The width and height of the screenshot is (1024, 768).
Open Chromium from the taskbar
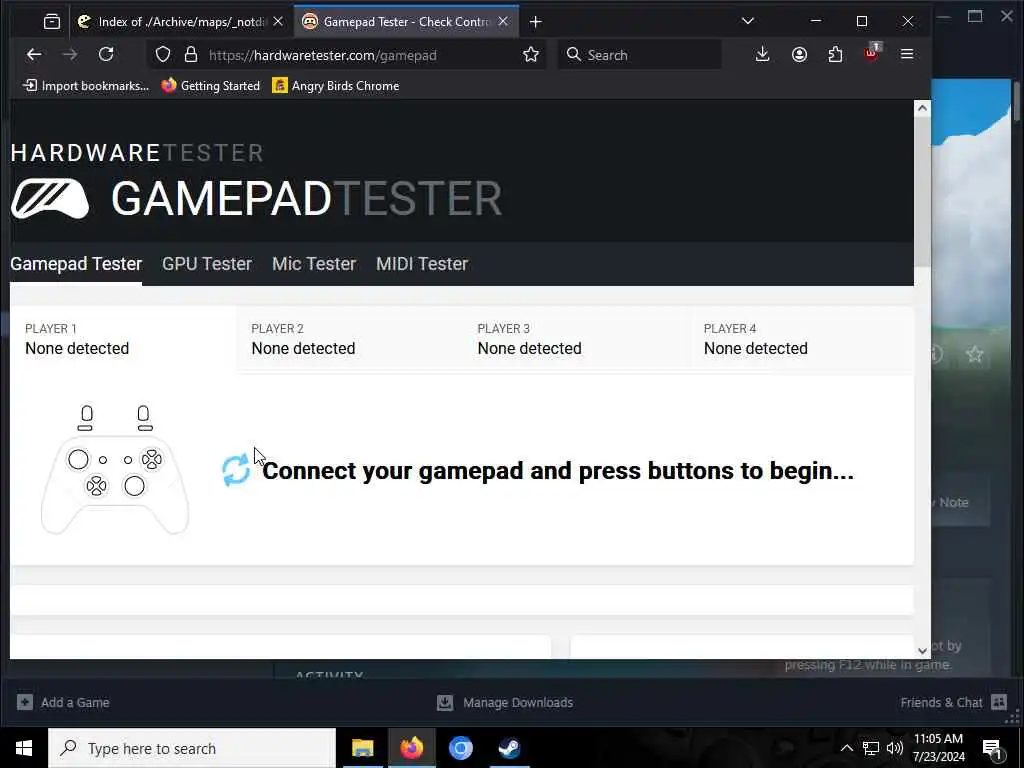[460, 748]
